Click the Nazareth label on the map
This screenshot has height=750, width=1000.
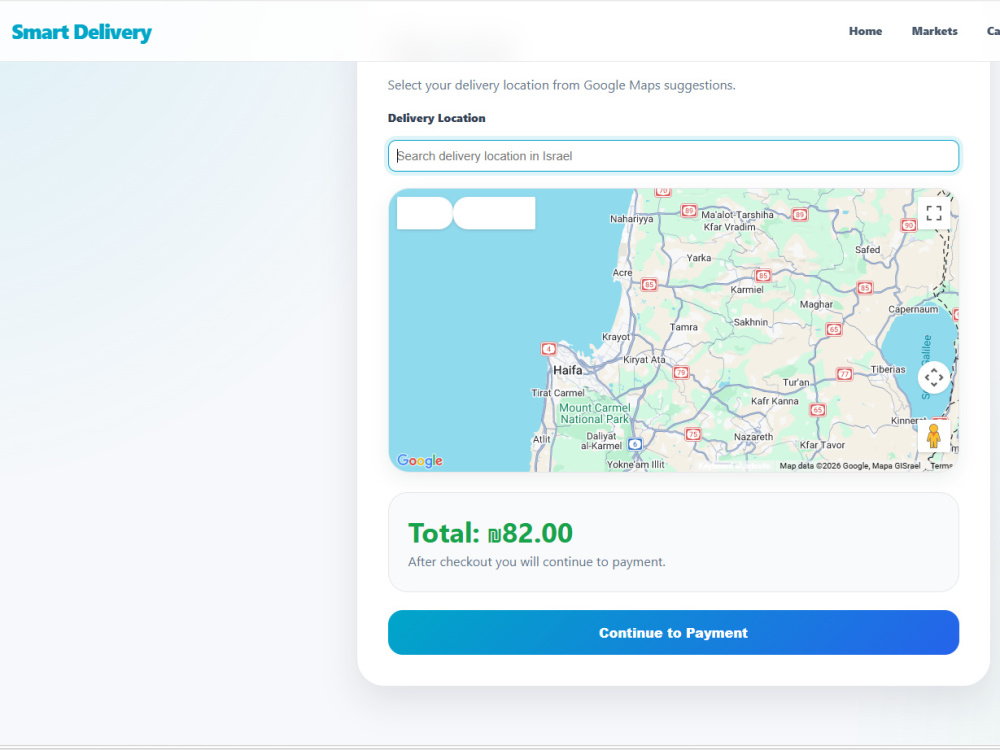coord(753,437)
